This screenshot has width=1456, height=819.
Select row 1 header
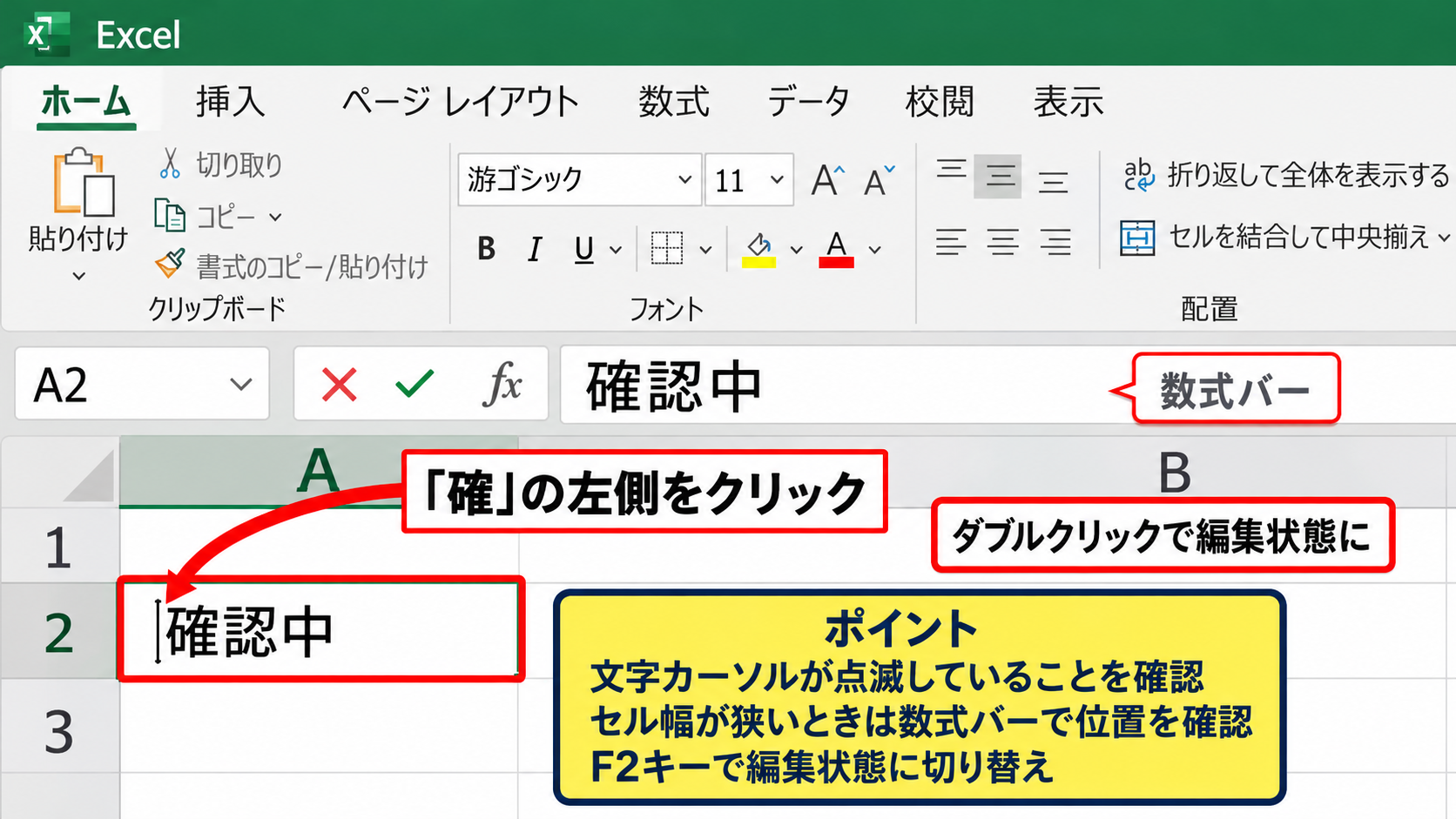point(59,546)
